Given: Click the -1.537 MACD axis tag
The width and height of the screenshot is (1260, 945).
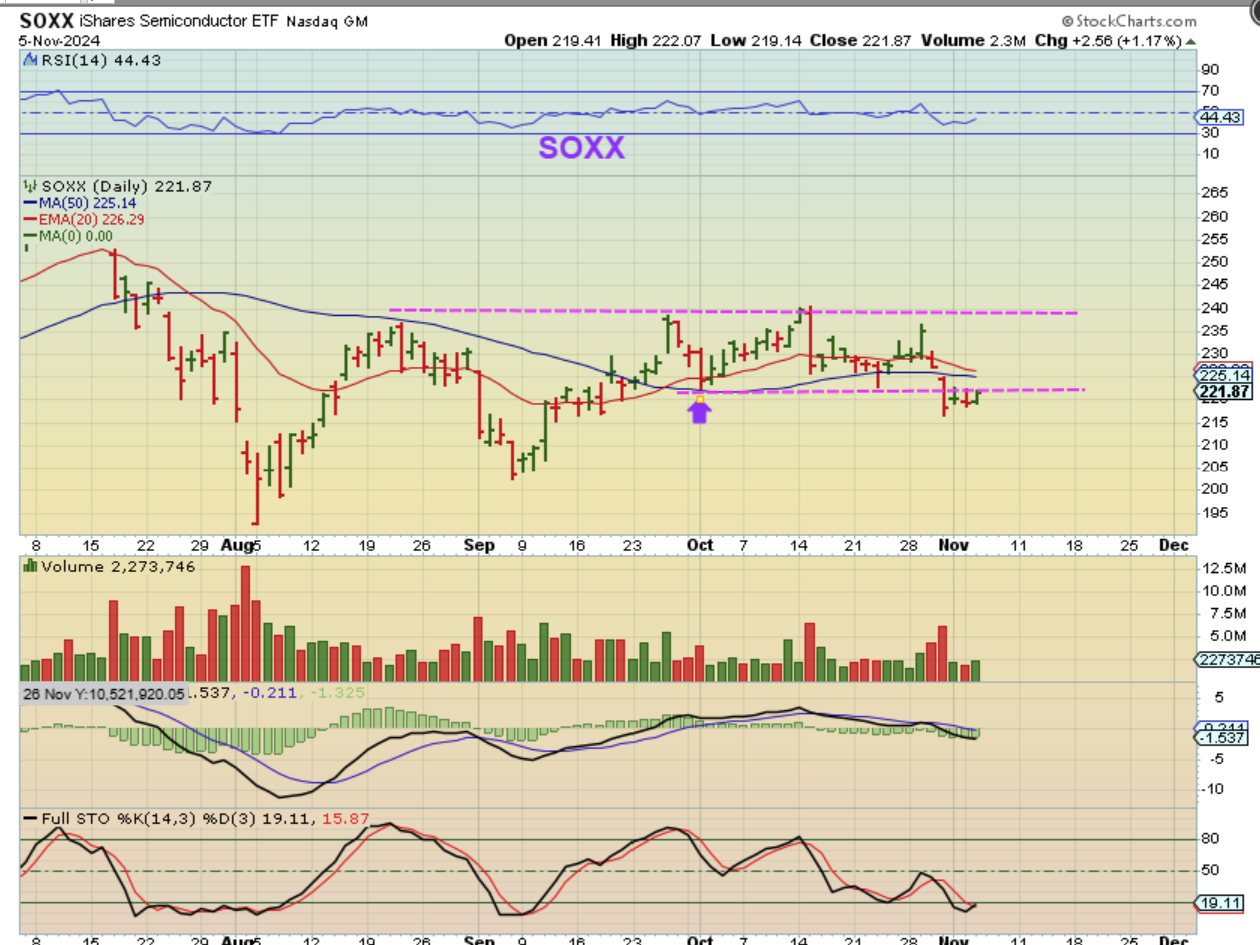Looking at the screenshot, I should (x=1220, y=737).
